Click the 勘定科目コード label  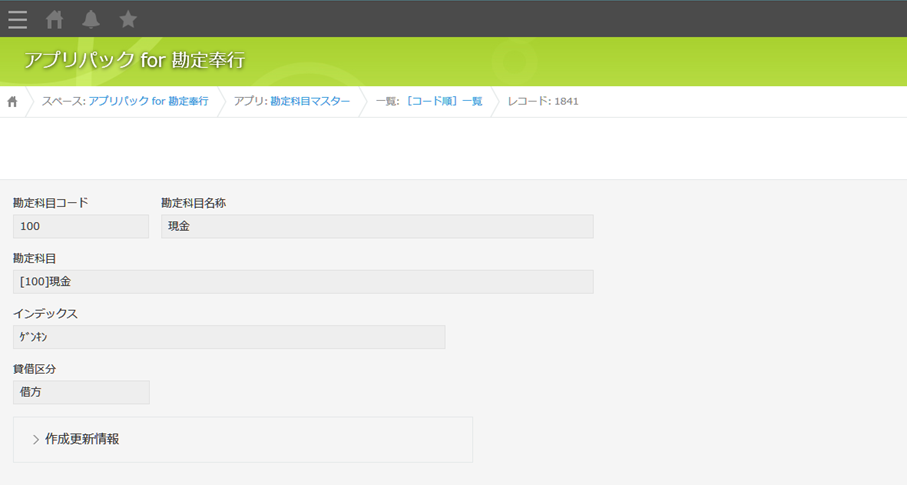[51, 203]
